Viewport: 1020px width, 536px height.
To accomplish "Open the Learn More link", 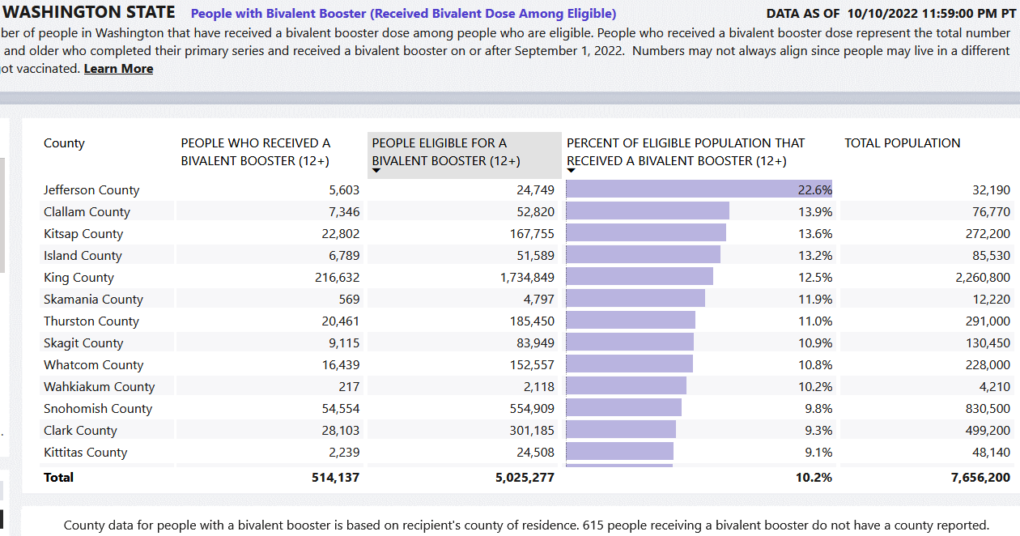I will pos(118,69).
